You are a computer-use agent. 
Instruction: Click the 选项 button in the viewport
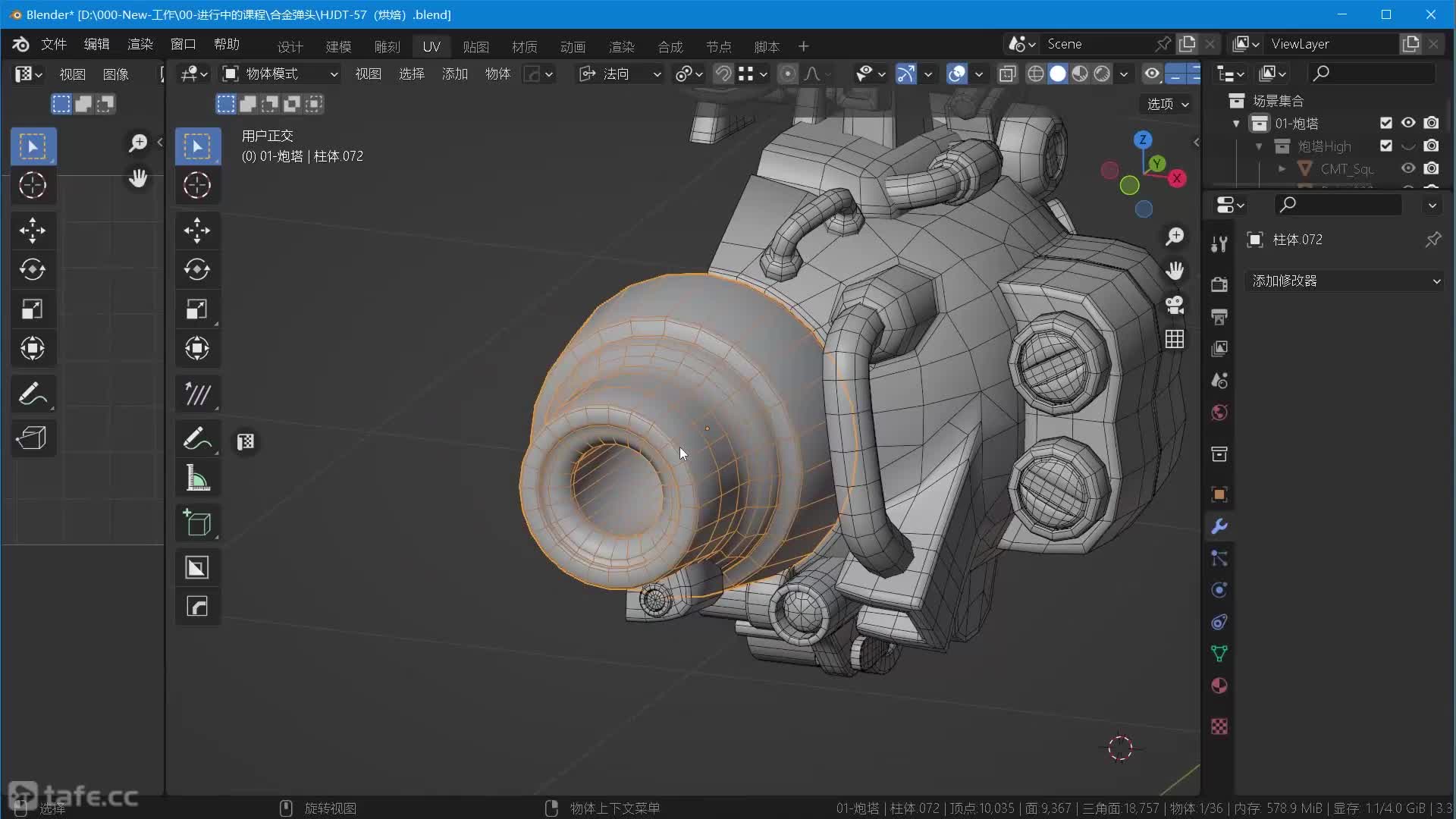click(1167, 104)
